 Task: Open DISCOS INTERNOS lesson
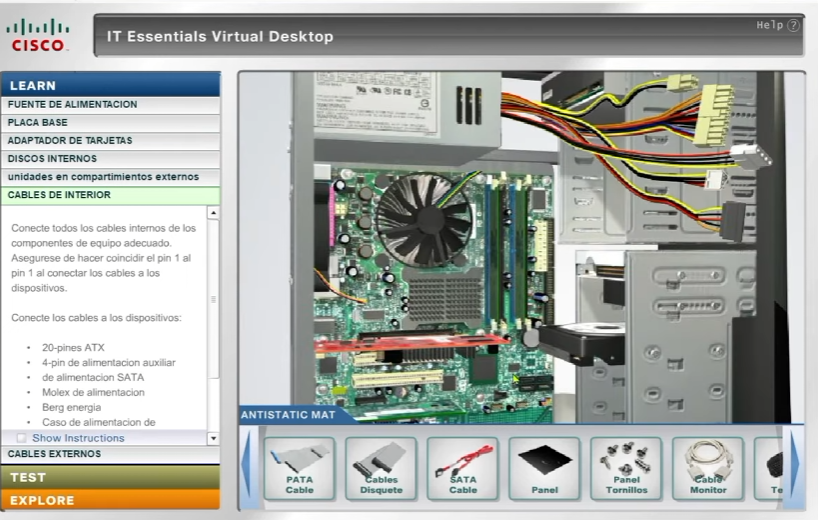click(111, 159)
